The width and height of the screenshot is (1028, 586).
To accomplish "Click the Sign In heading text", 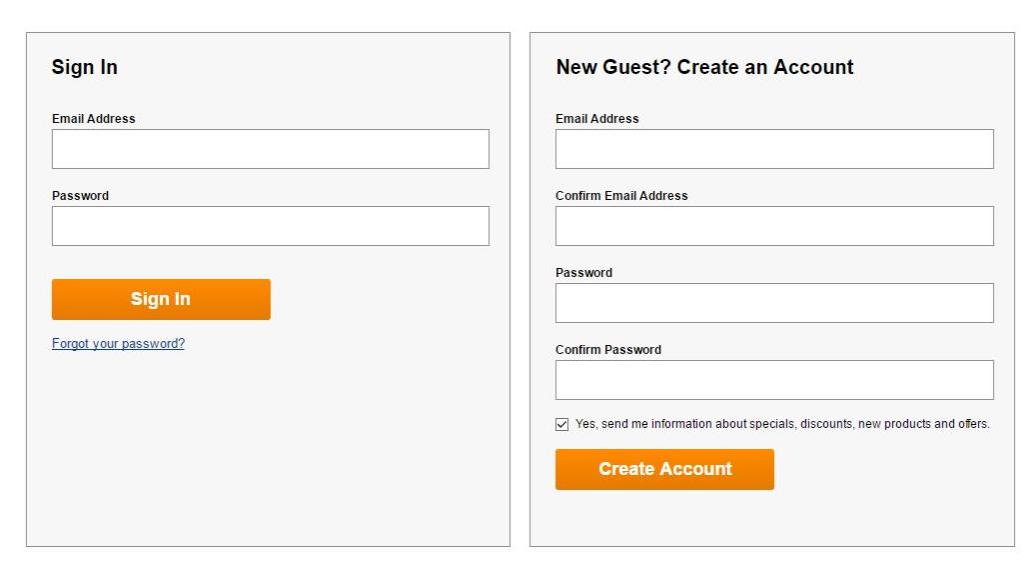I will [85, 68].
